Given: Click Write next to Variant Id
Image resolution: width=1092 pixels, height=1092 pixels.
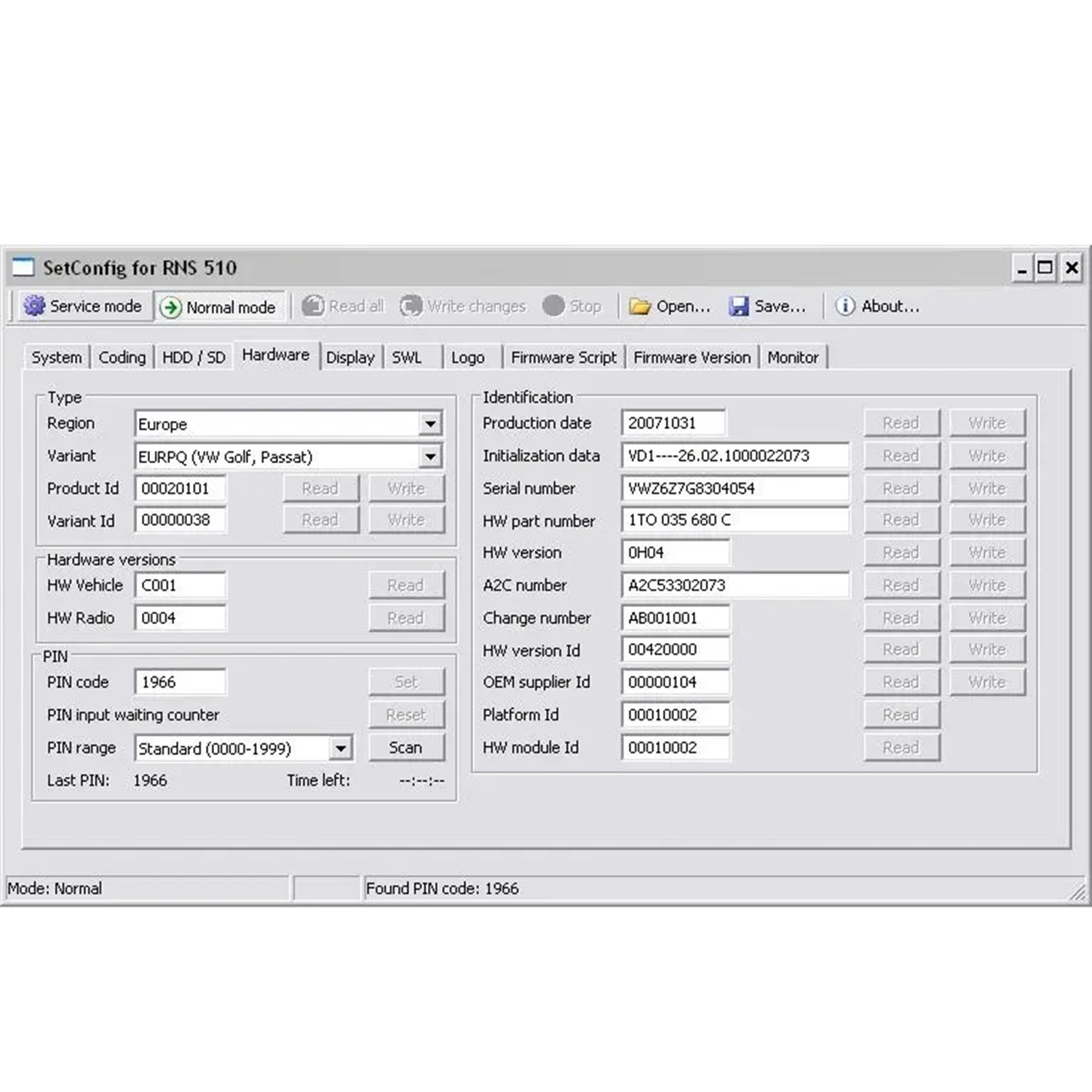Looking at the screenshot, I should pos(406,520).
